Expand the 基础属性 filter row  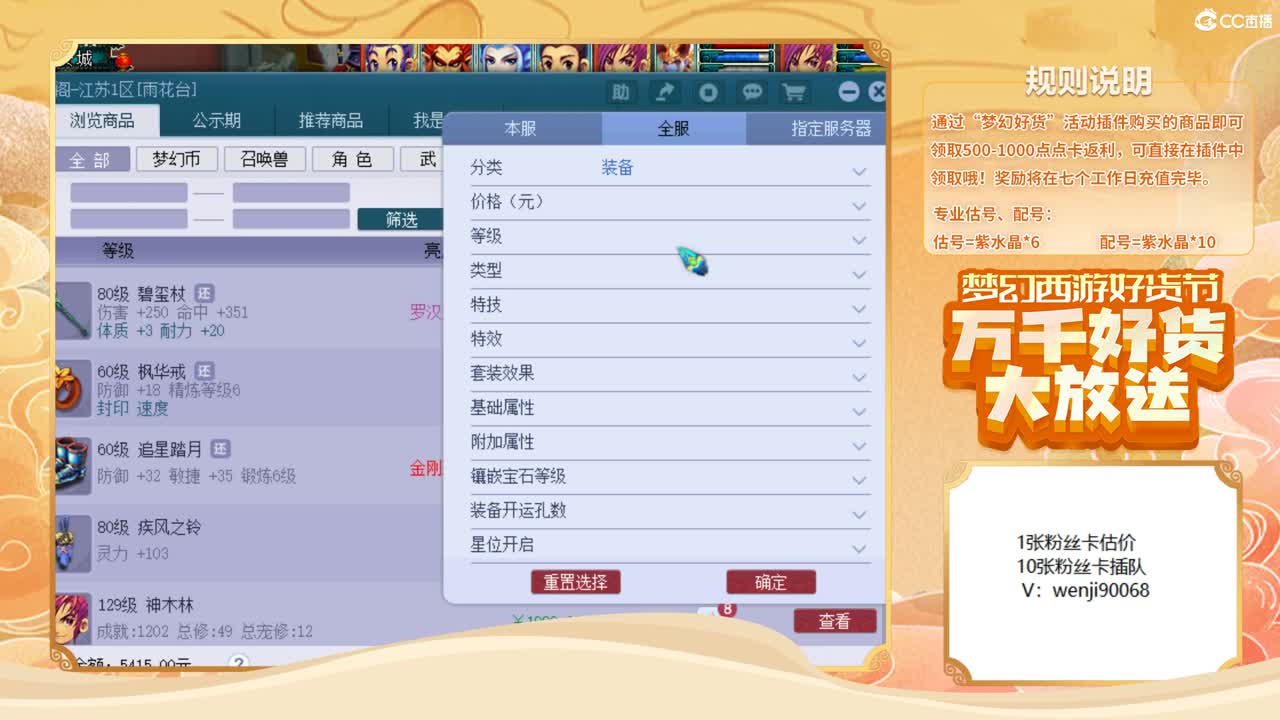859,411
